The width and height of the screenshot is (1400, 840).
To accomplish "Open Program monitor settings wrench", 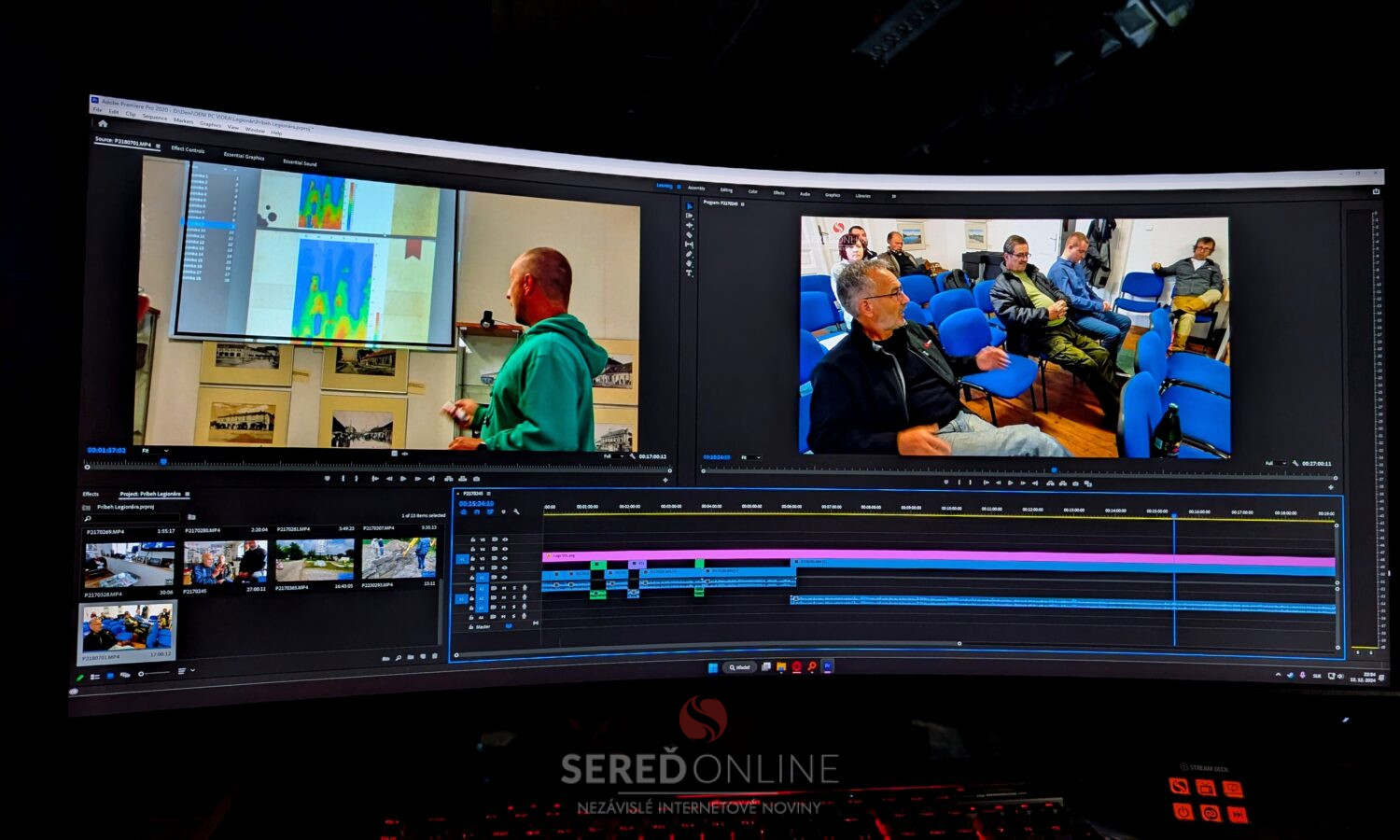I will tap(1295, 463).
